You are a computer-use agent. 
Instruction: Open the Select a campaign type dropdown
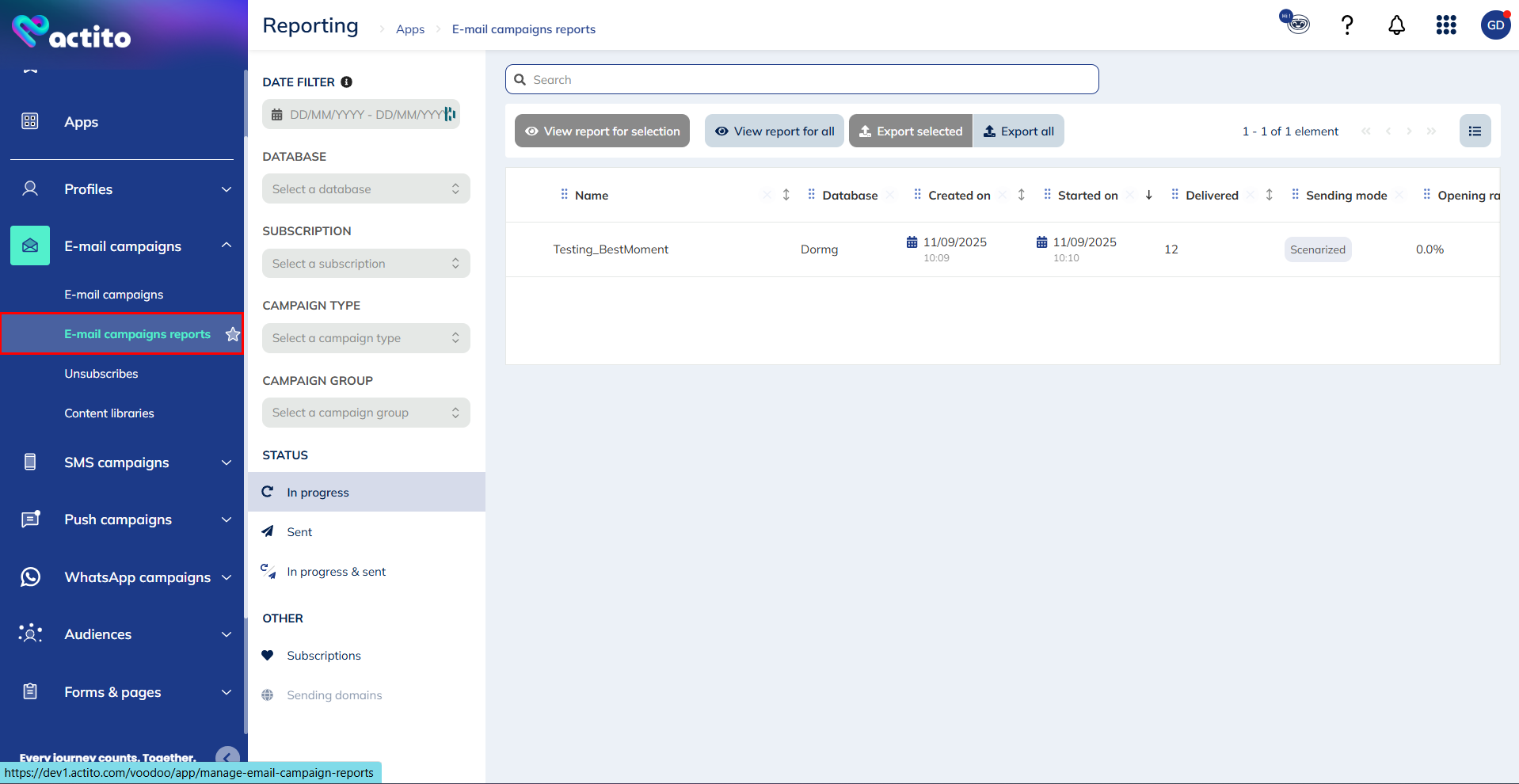(x=366, y=338)
